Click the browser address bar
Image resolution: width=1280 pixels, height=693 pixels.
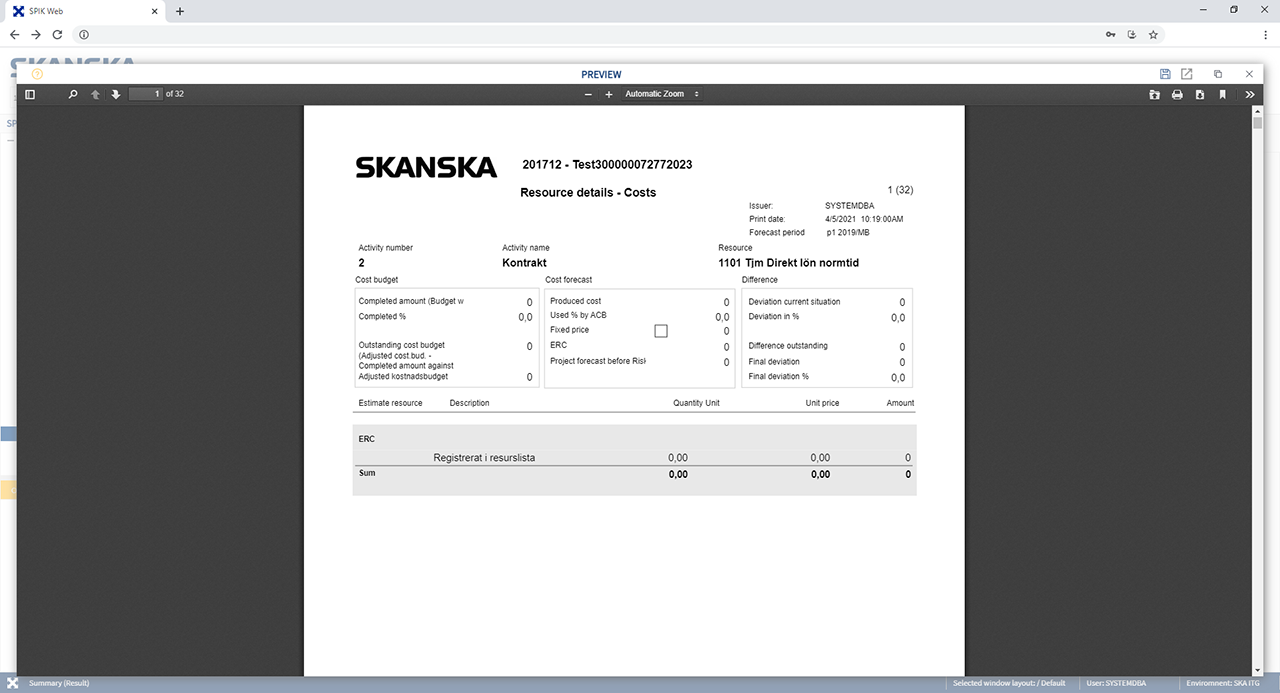pyautogui.click(x=590, y=34)
